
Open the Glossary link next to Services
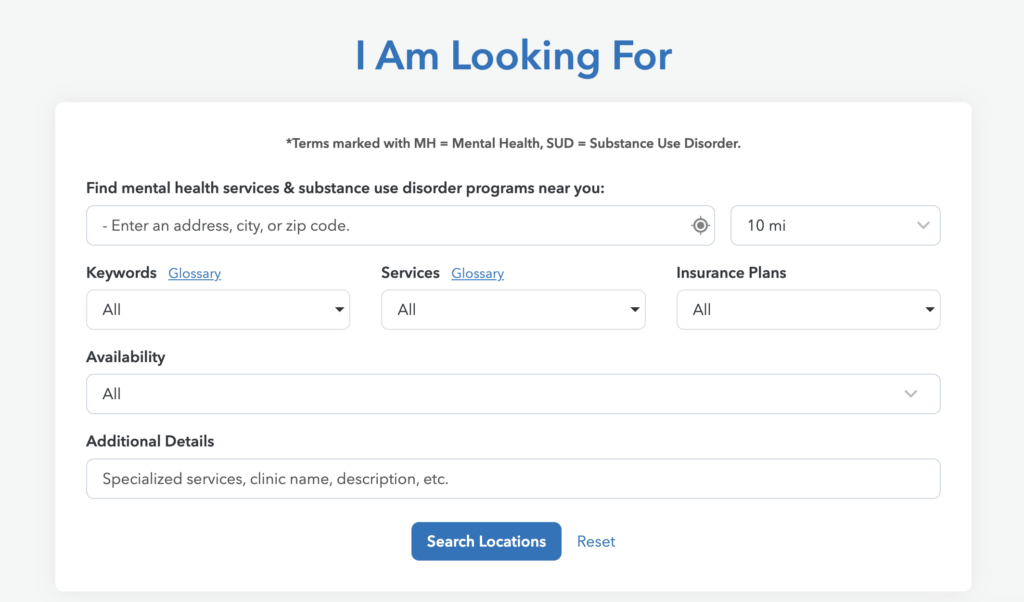coord(477,273)
